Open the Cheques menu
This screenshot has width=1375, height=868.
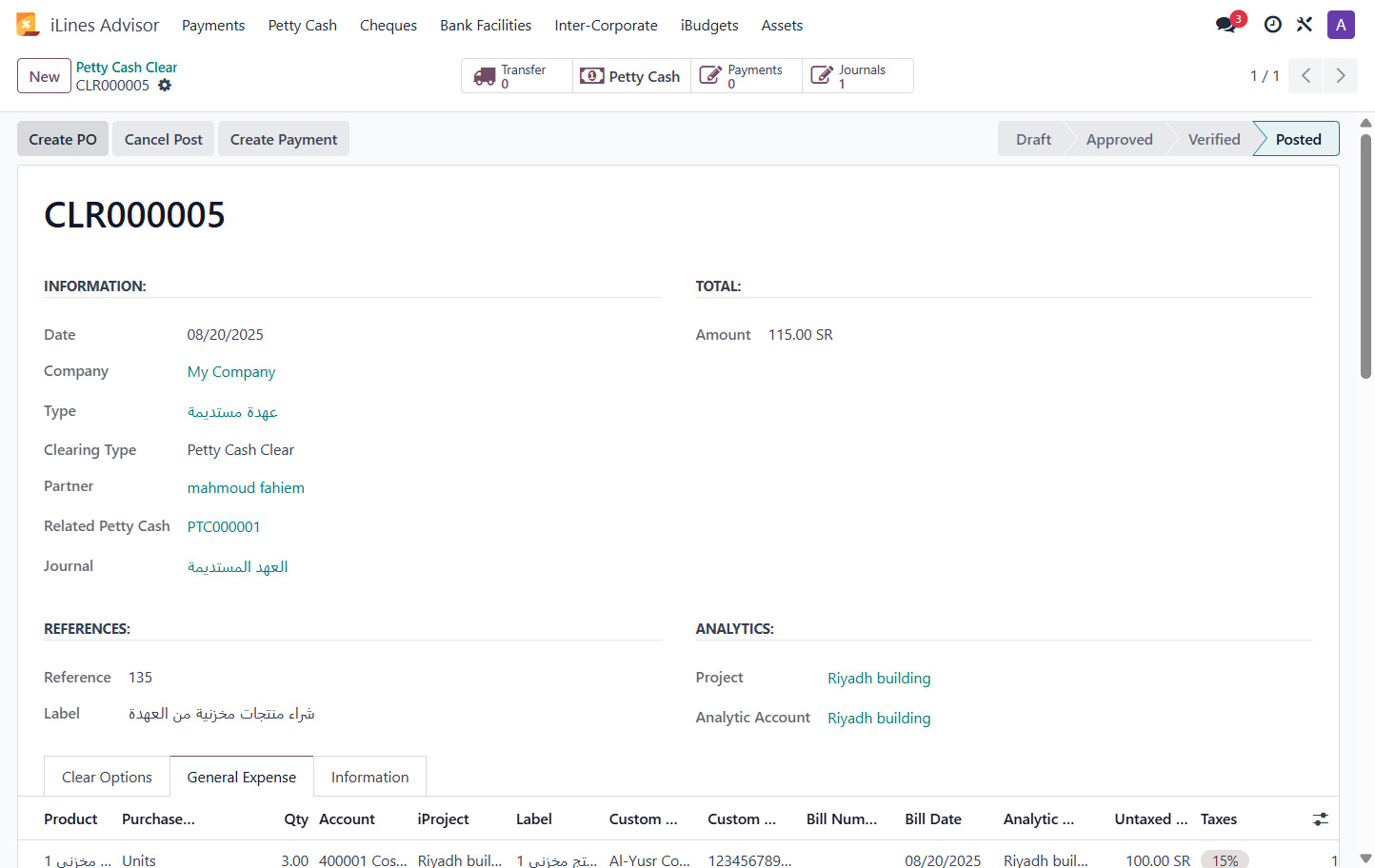click(389, 26)
